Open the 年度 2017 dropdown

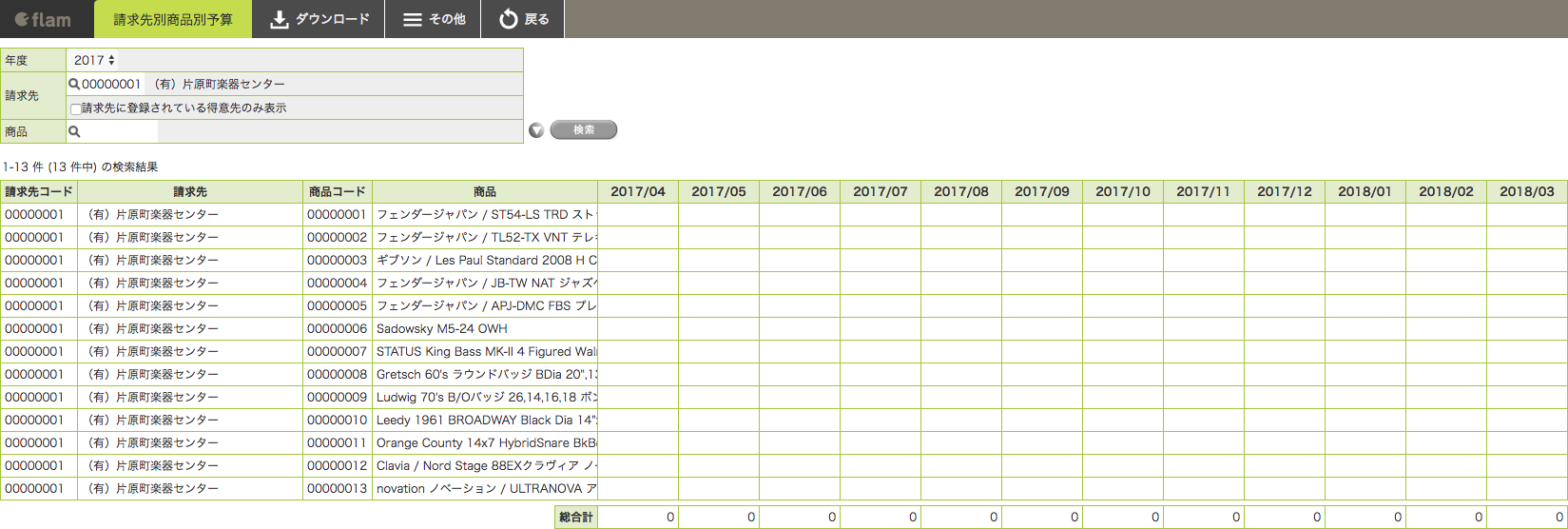94,60
